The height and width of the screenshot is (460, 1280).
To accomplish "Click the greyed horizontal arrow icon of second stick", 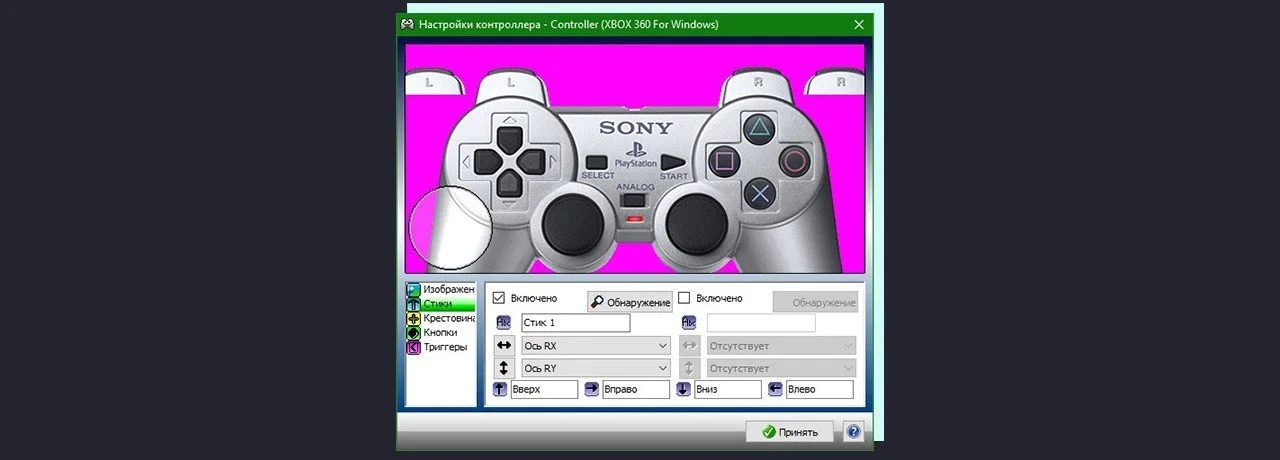I will (689, 345).
